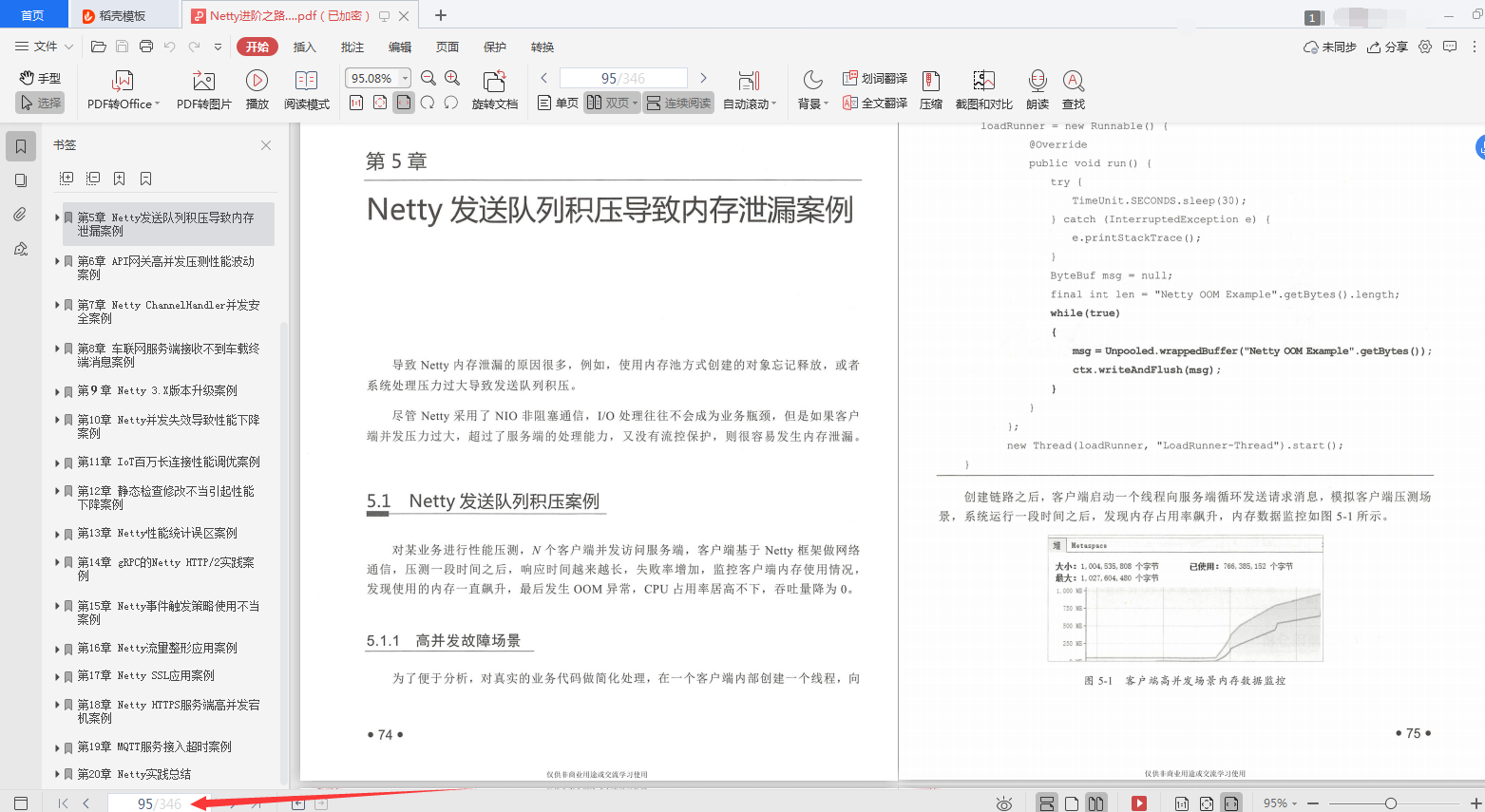Open the PDF转Office converter
1485x812 pixels.
(x=124, y=90)
